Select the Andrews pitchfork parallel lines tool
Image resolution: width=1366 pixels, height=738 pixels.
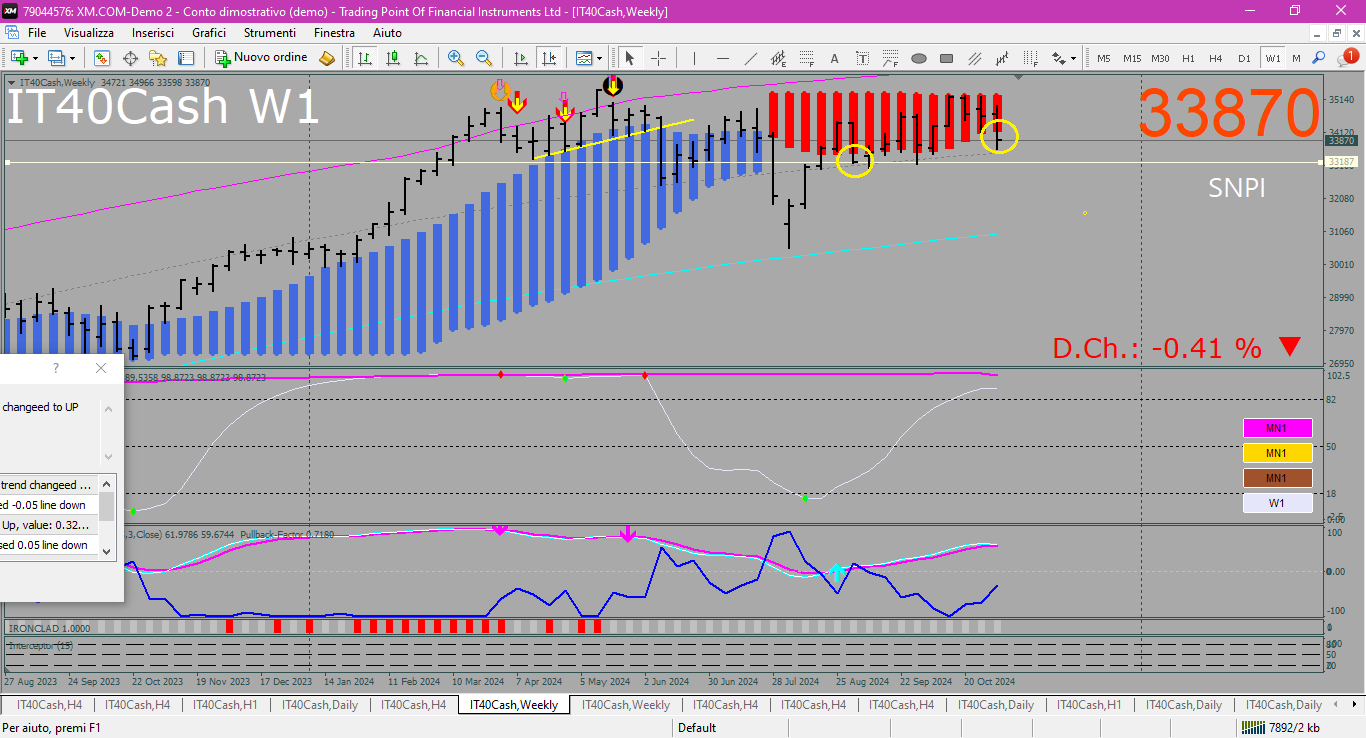click(975, 58)
